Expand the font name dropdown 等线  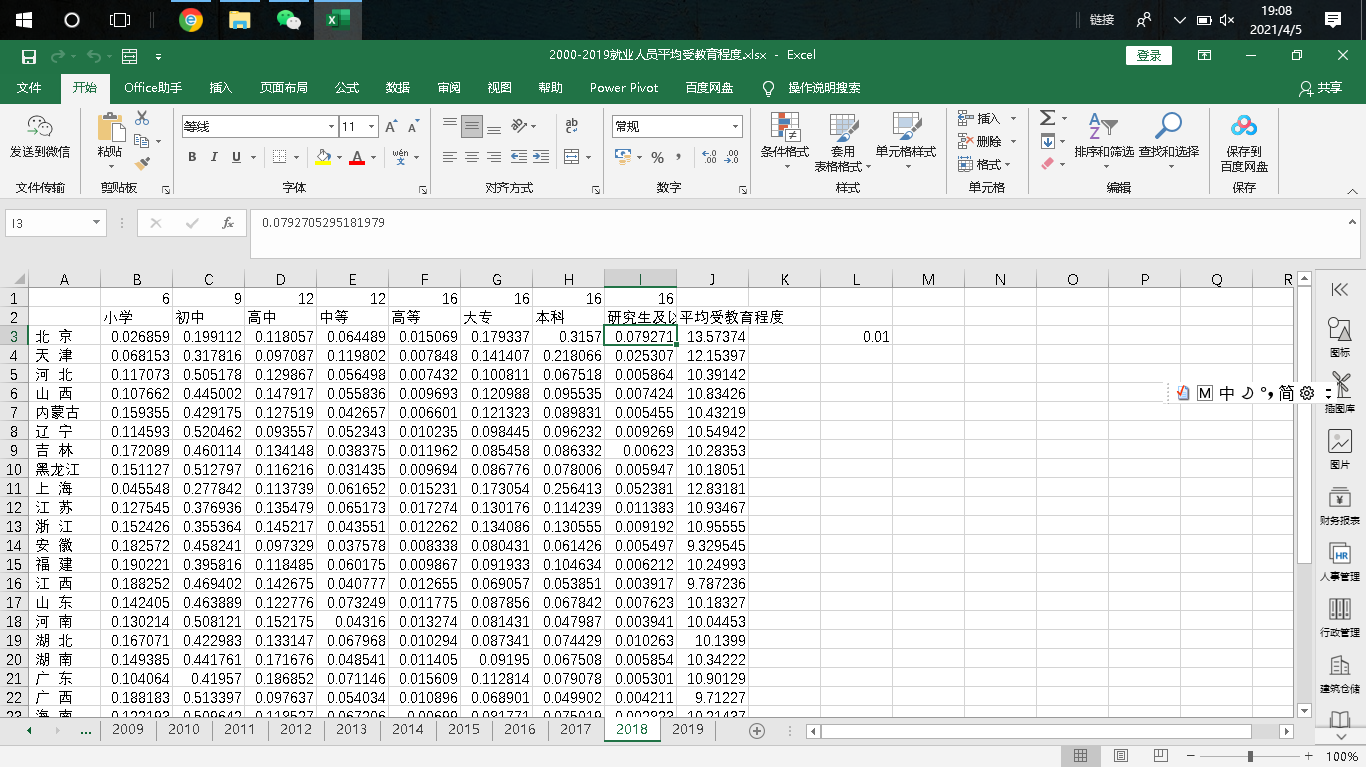[331, 127]
